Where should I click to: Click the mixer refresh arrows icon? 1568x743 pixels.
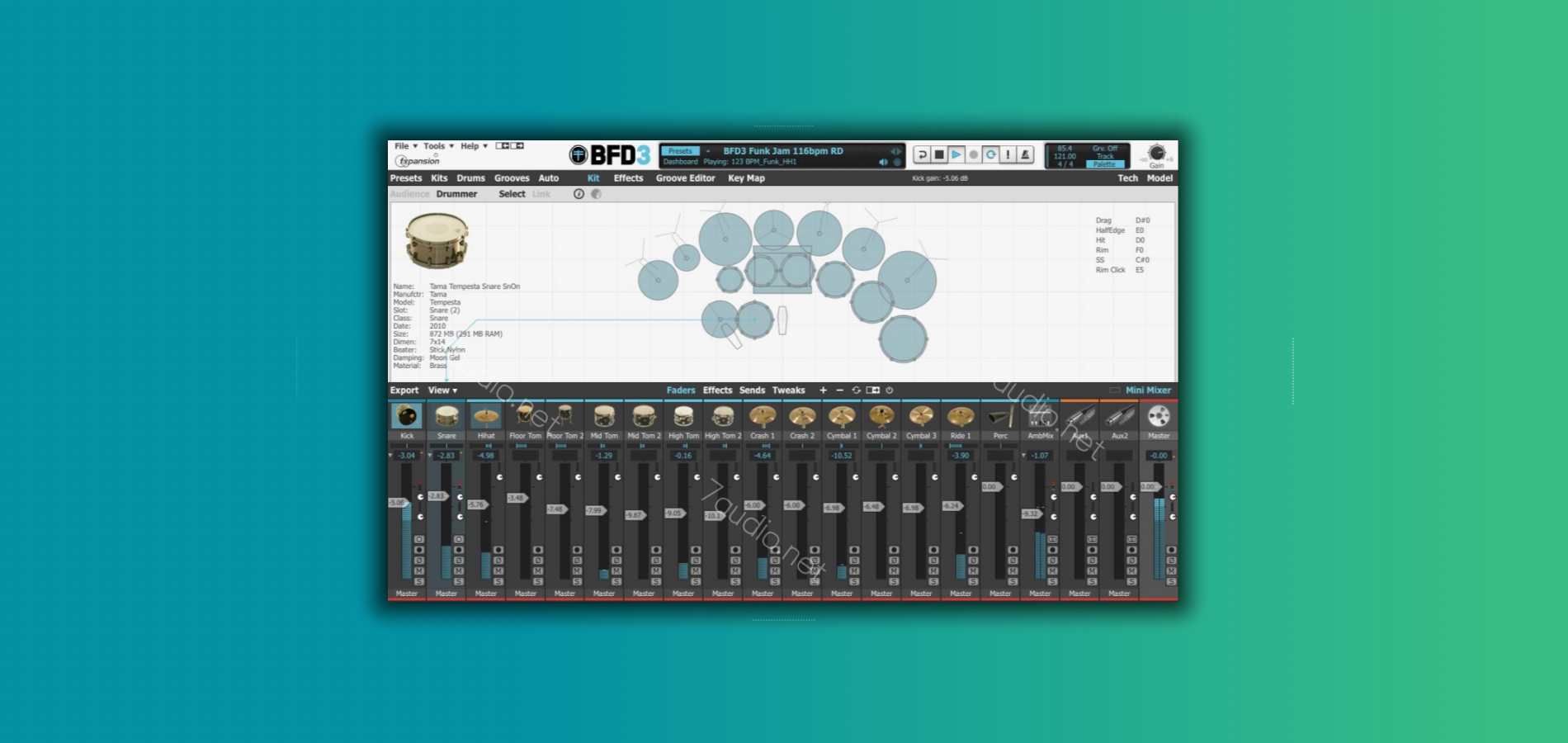coord(857,390)
